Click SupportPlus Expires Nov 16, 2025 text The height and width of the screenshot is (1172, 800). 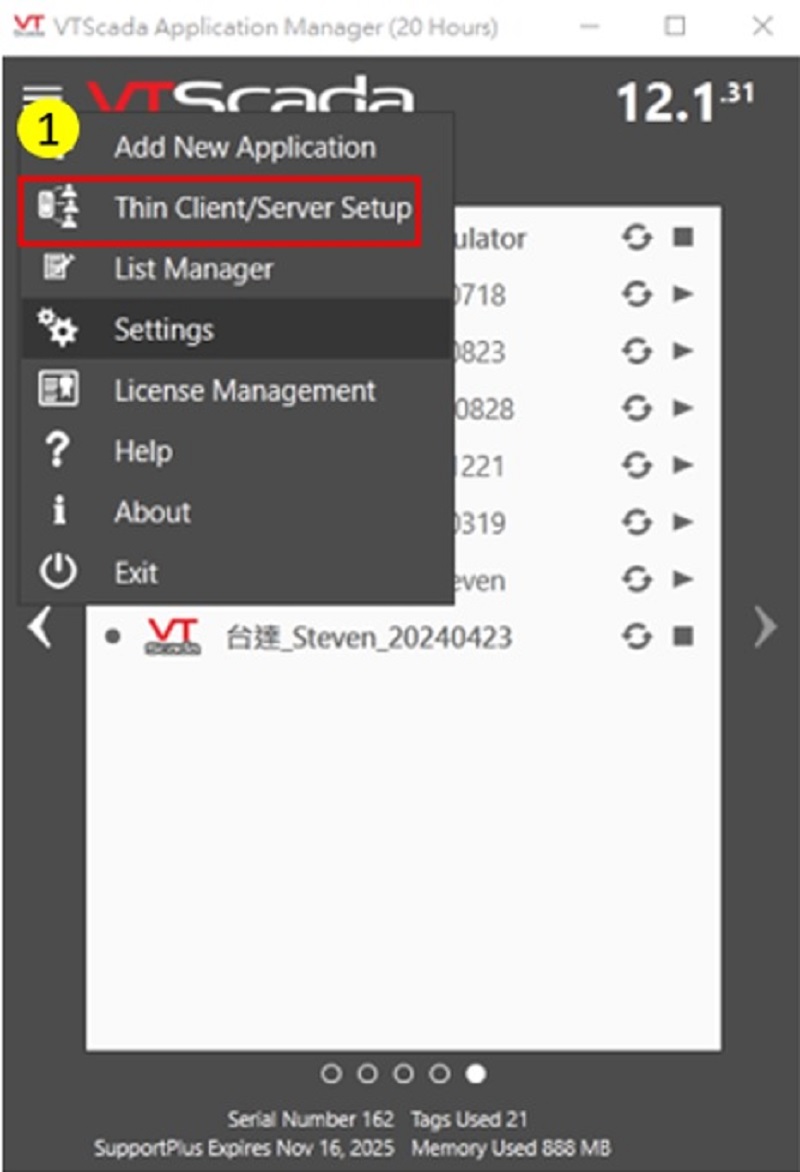(244, 1147)
